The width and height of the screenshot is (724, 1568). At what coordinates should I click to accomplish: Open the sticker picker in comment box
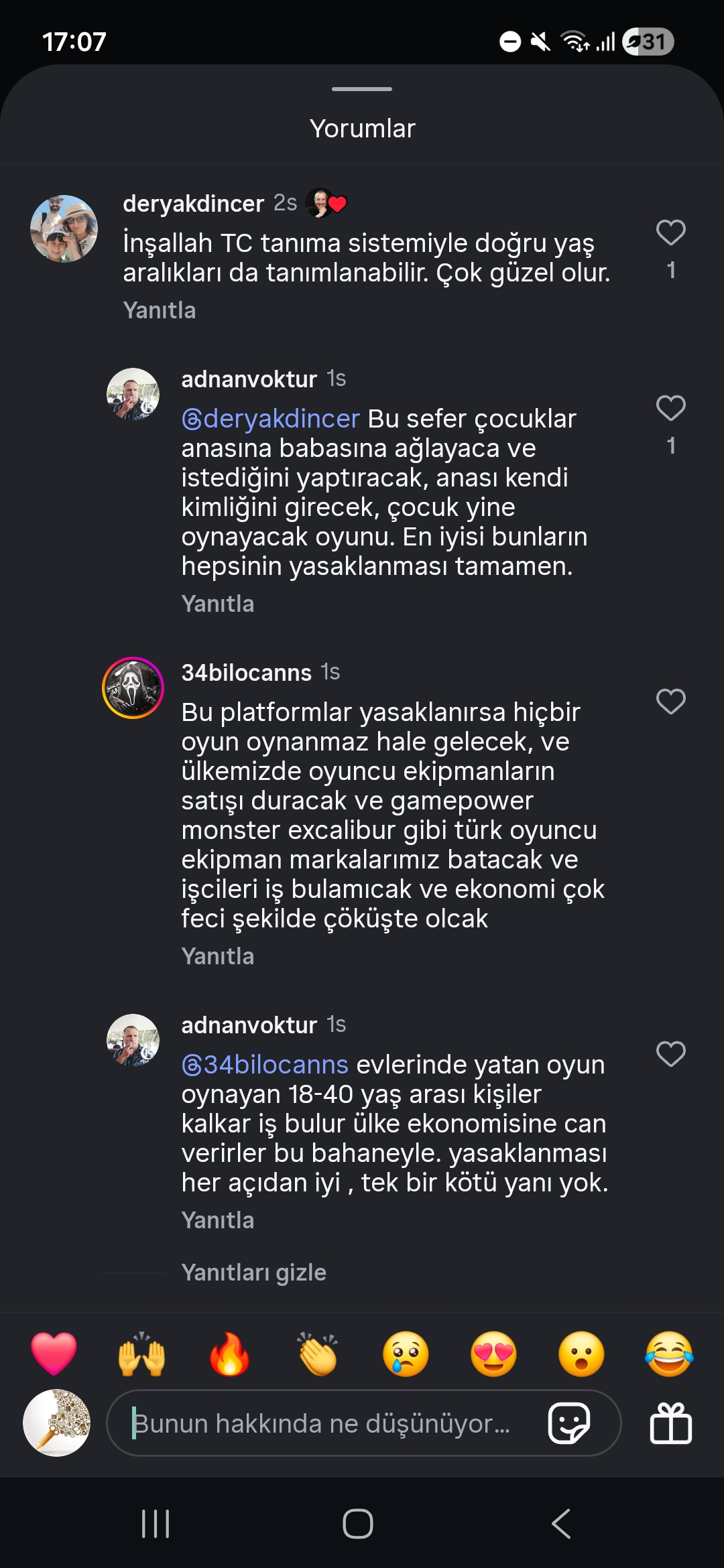click(x=569, y=1423)
